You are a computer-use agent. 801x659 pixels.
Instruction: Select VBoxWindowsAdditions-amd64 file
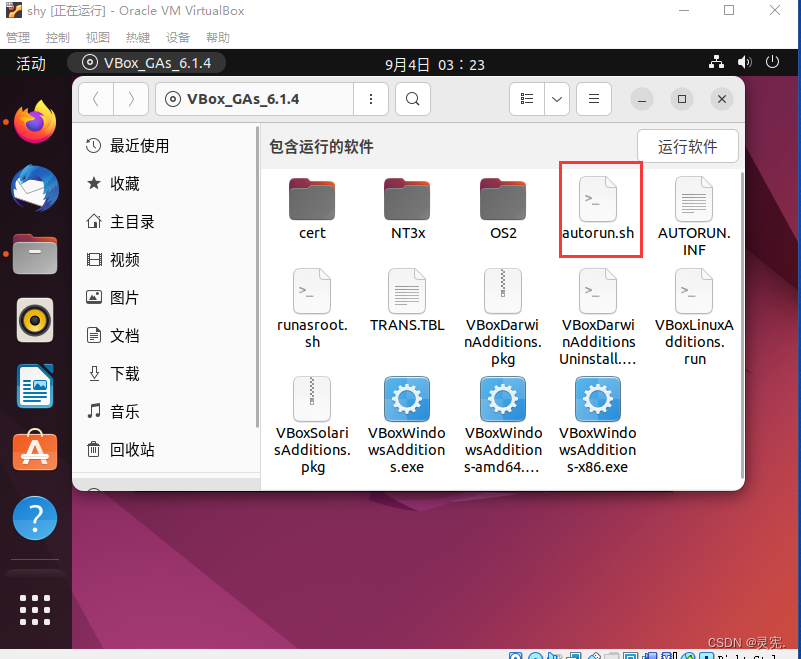coord(503,425)
